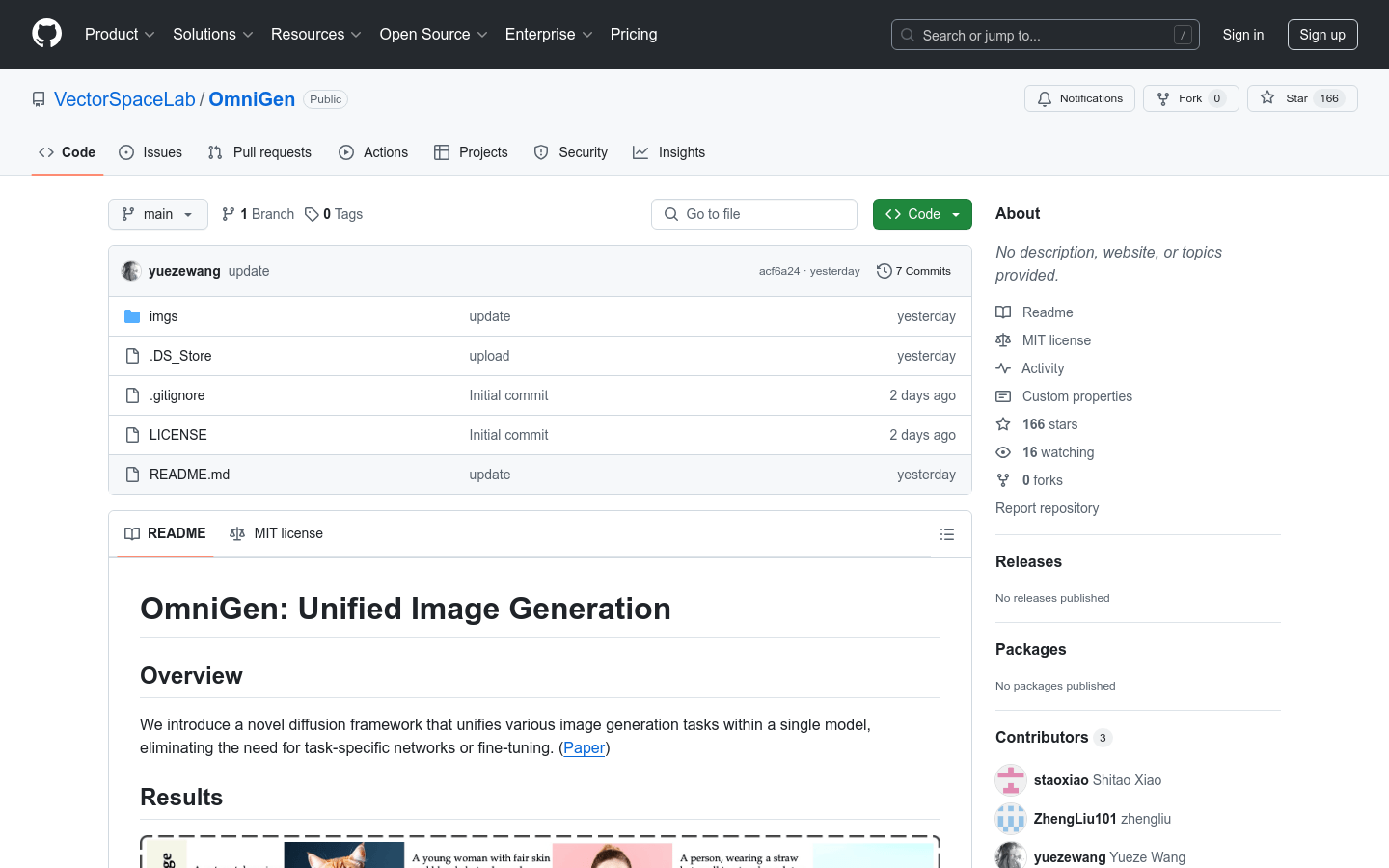
Task: Open the Activity link
Action: (1030, 368)
